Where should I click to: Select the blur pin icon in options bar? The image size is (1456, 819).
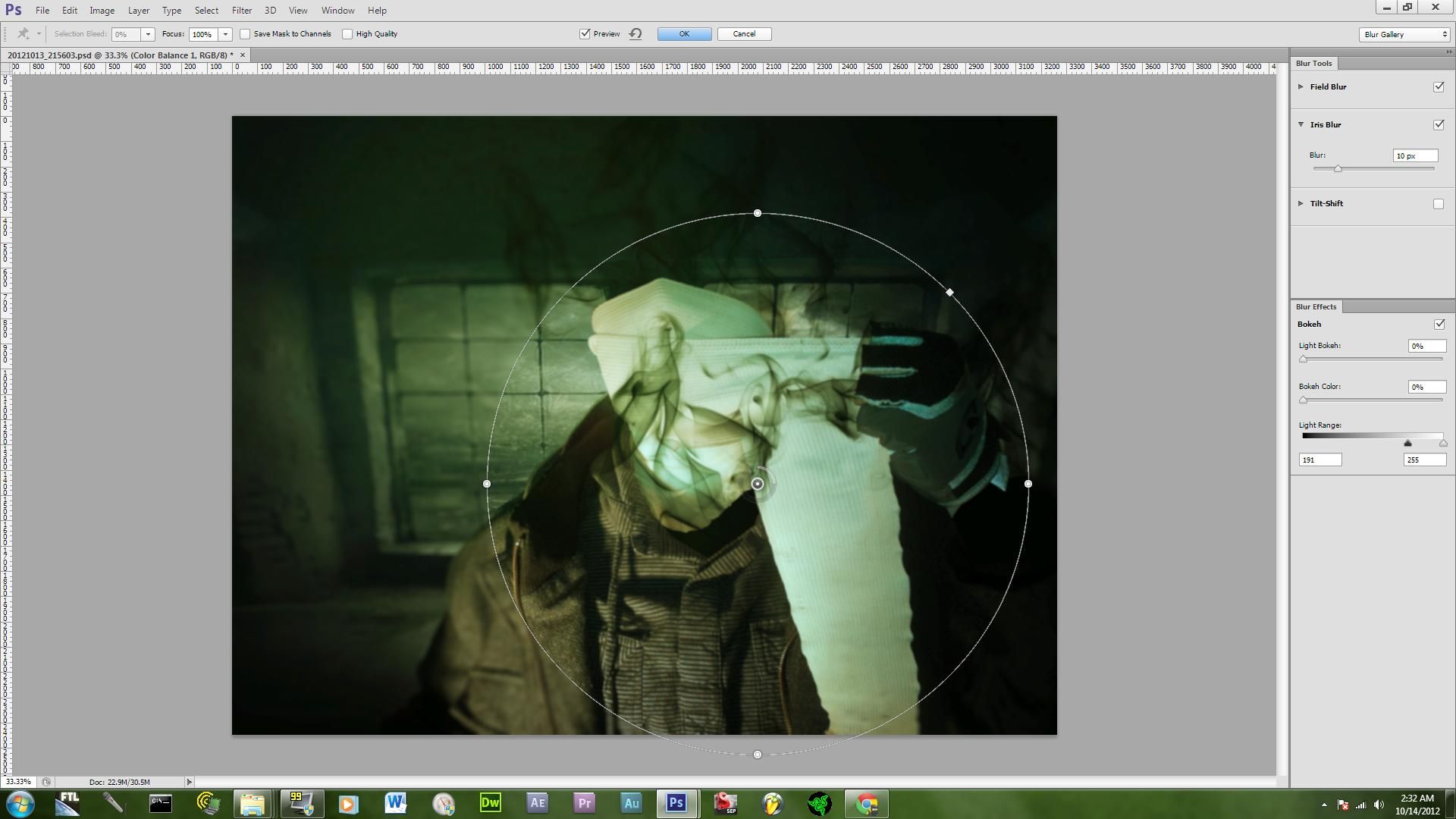click(x=23, y=33)
